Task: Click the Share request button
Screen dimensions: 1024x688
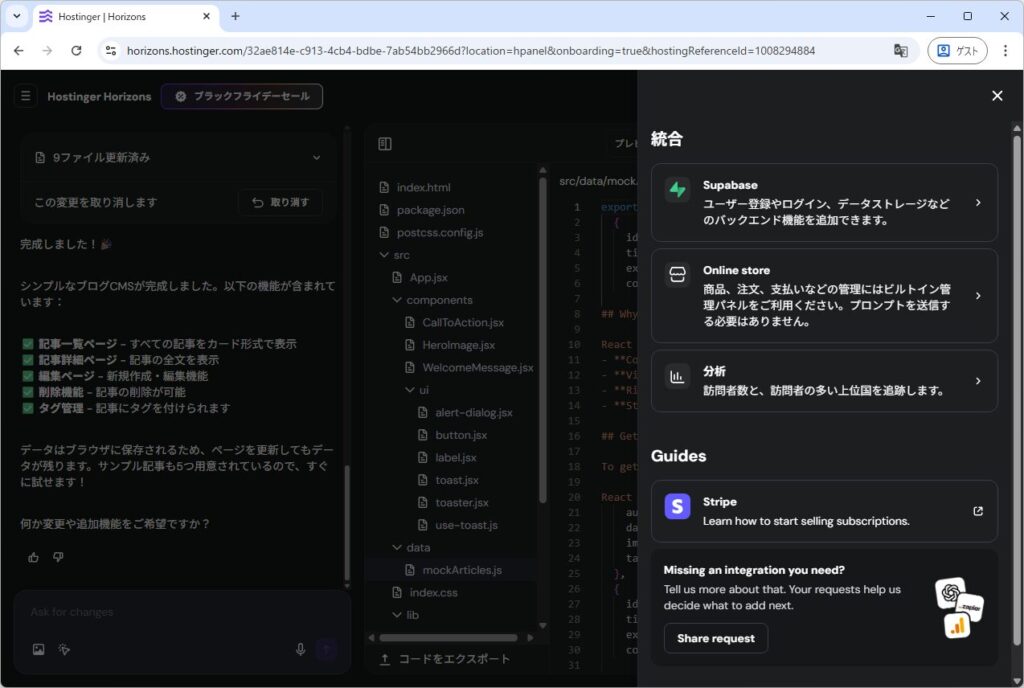Action: coord(715,638)
